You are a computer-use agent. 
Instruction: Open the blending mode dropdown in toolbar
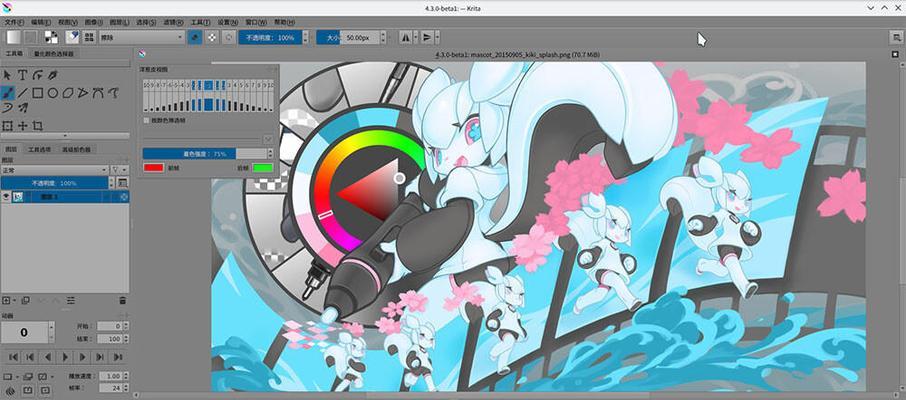142,37
